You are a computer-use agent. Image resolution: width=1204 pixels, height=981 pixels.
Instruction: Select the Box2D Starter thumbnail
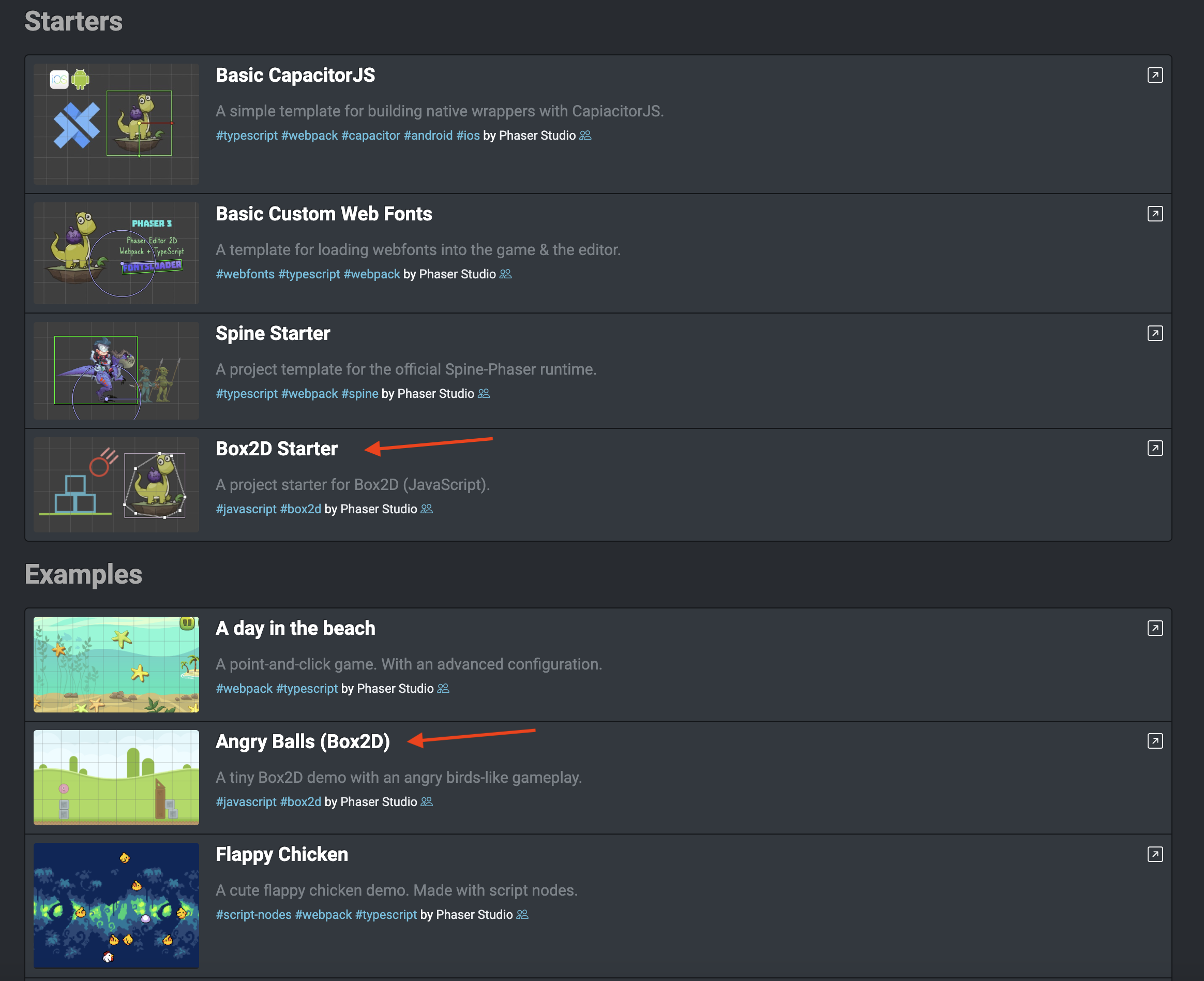point(116,485)
